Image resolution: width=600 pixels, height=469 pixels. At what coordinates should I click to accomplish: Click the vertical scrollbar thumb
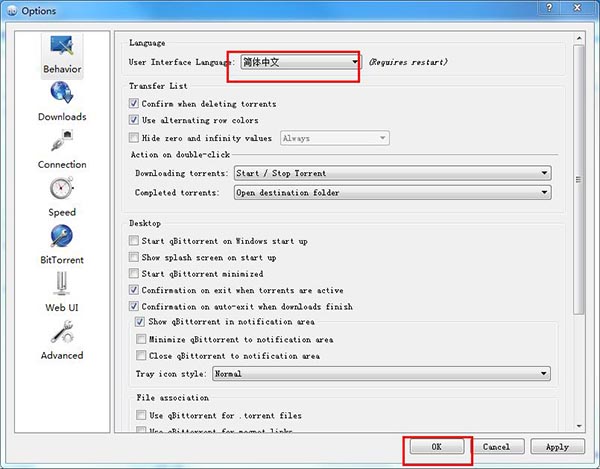[579, 180]
